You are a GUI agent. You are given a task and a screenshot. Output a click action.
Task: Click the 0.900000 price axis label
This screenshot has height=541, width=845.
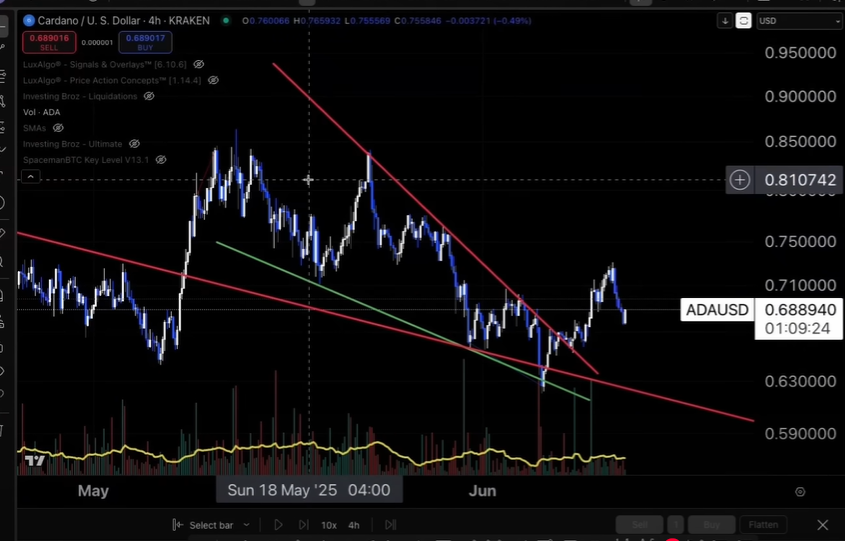[800, 96]
